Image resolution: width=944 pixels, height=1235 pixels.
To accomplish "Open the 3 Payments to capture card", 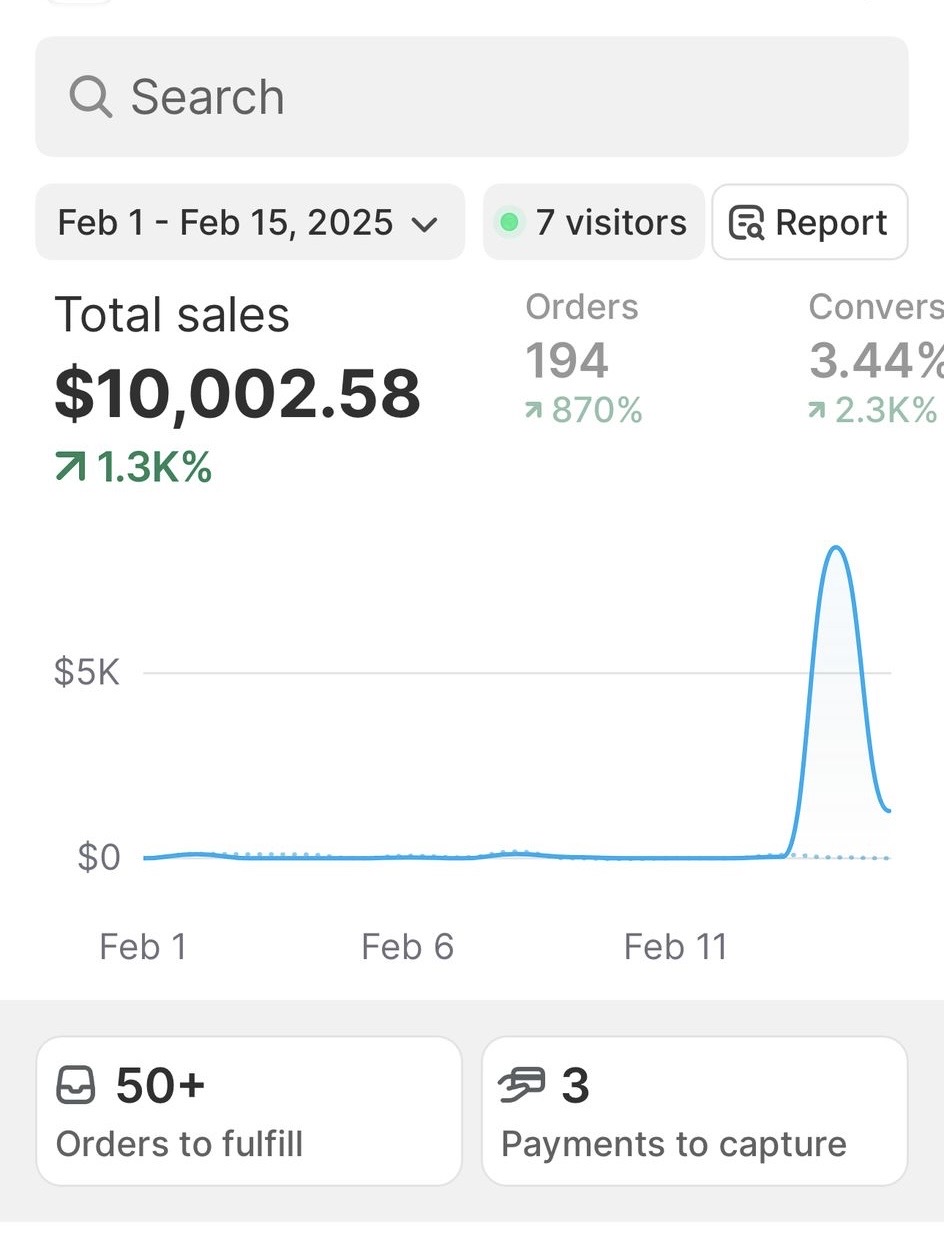I will 694,1111.
